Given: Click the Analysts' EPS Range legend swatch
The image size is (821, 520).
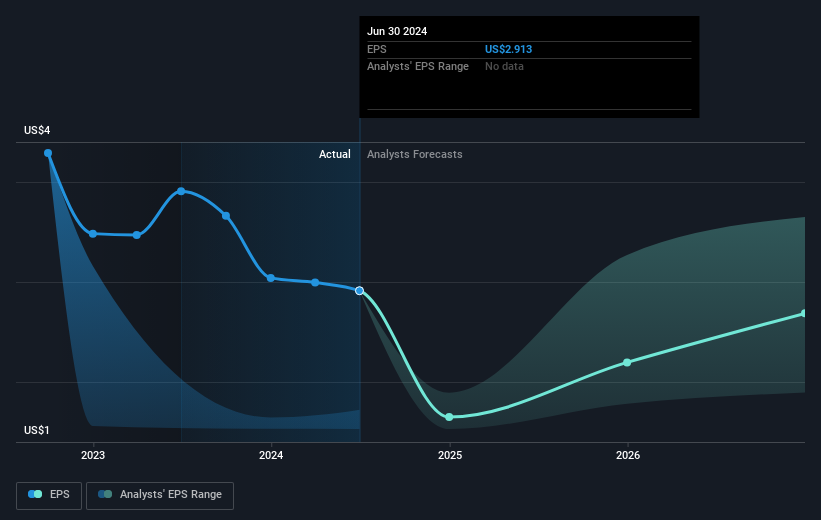Looking at the screenshot, I should tap(105, 494).
